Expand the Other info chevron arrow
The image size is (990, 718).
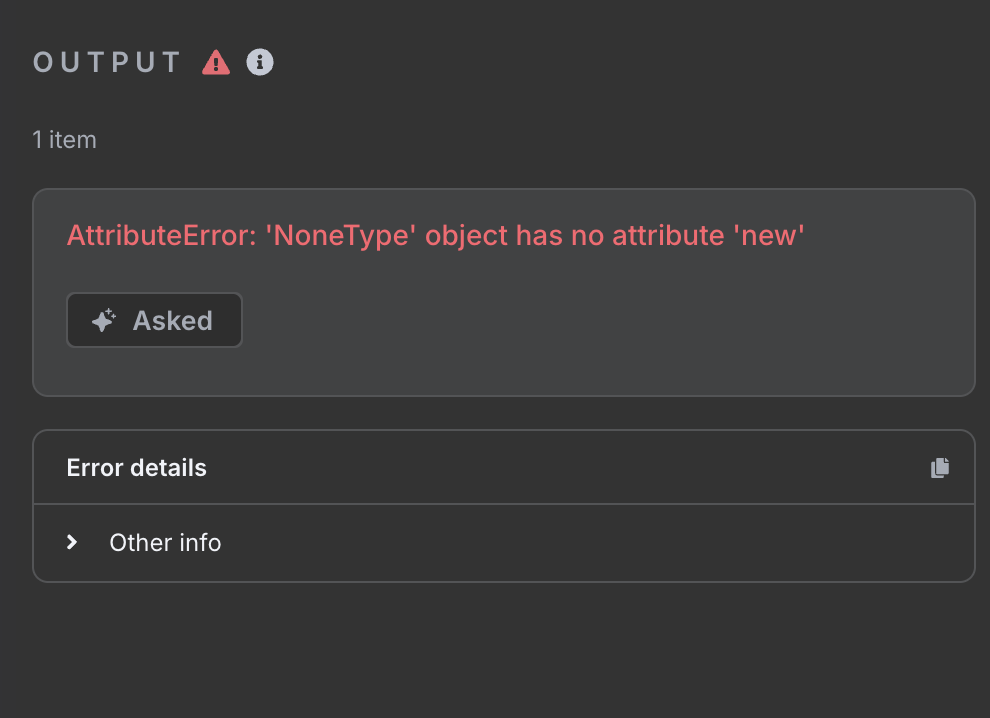pos(72,542)
